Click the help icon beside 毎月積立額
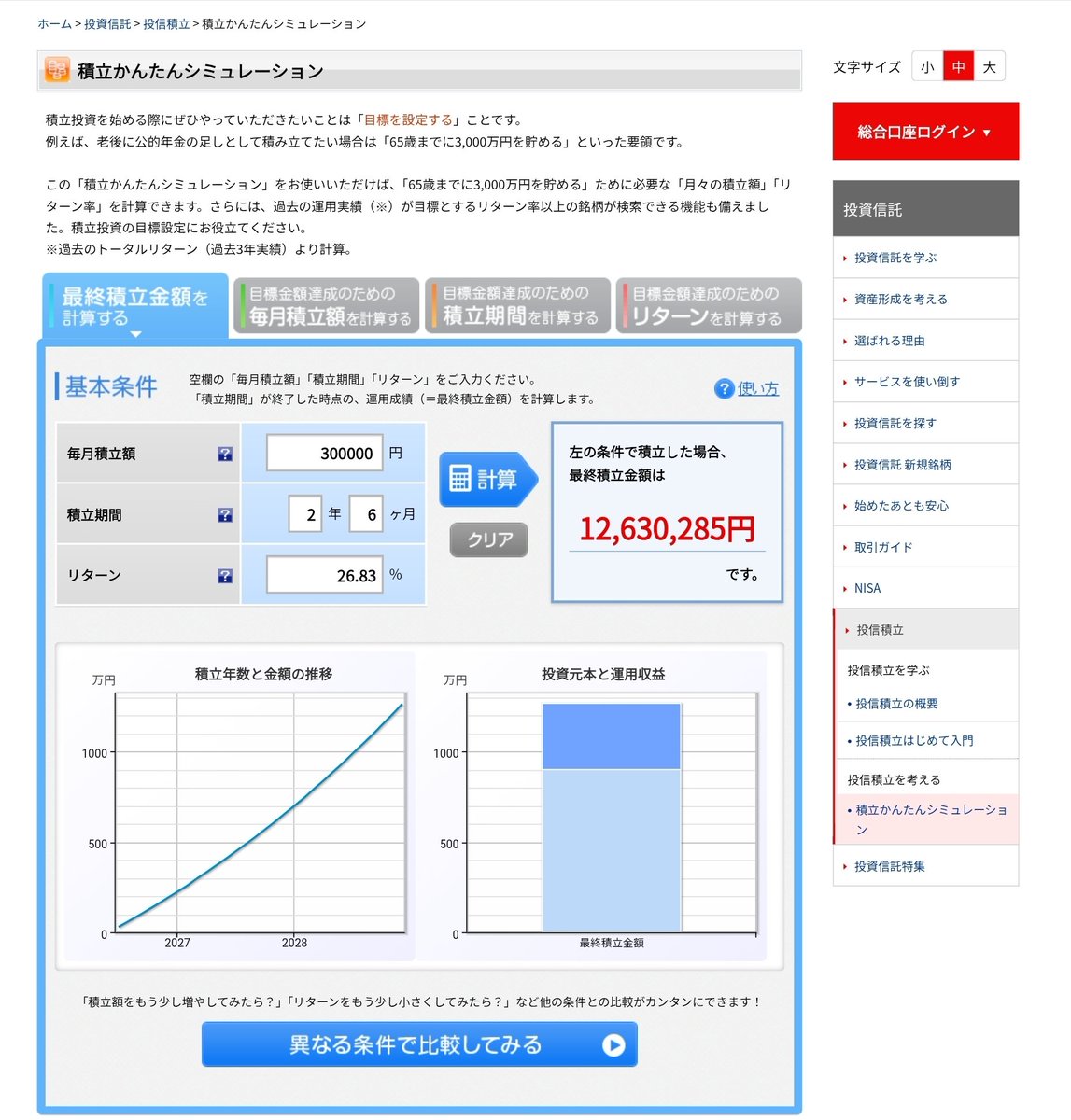Image resolution: width=1071 pixels, height=1120 pixels. pos(225,455)
